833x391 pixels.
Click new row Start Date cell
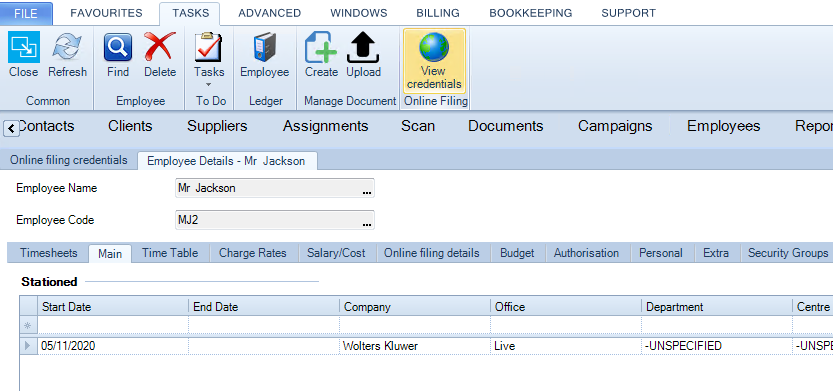[113, 325]
